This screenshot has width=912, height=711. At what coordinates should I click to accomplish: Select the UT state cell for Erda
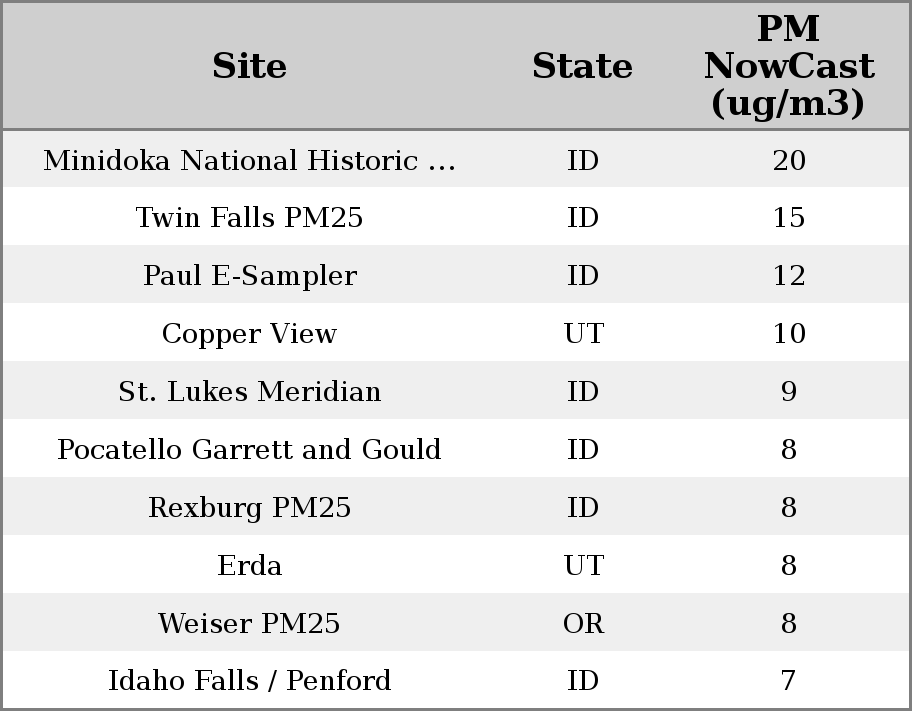coord(583,566)
